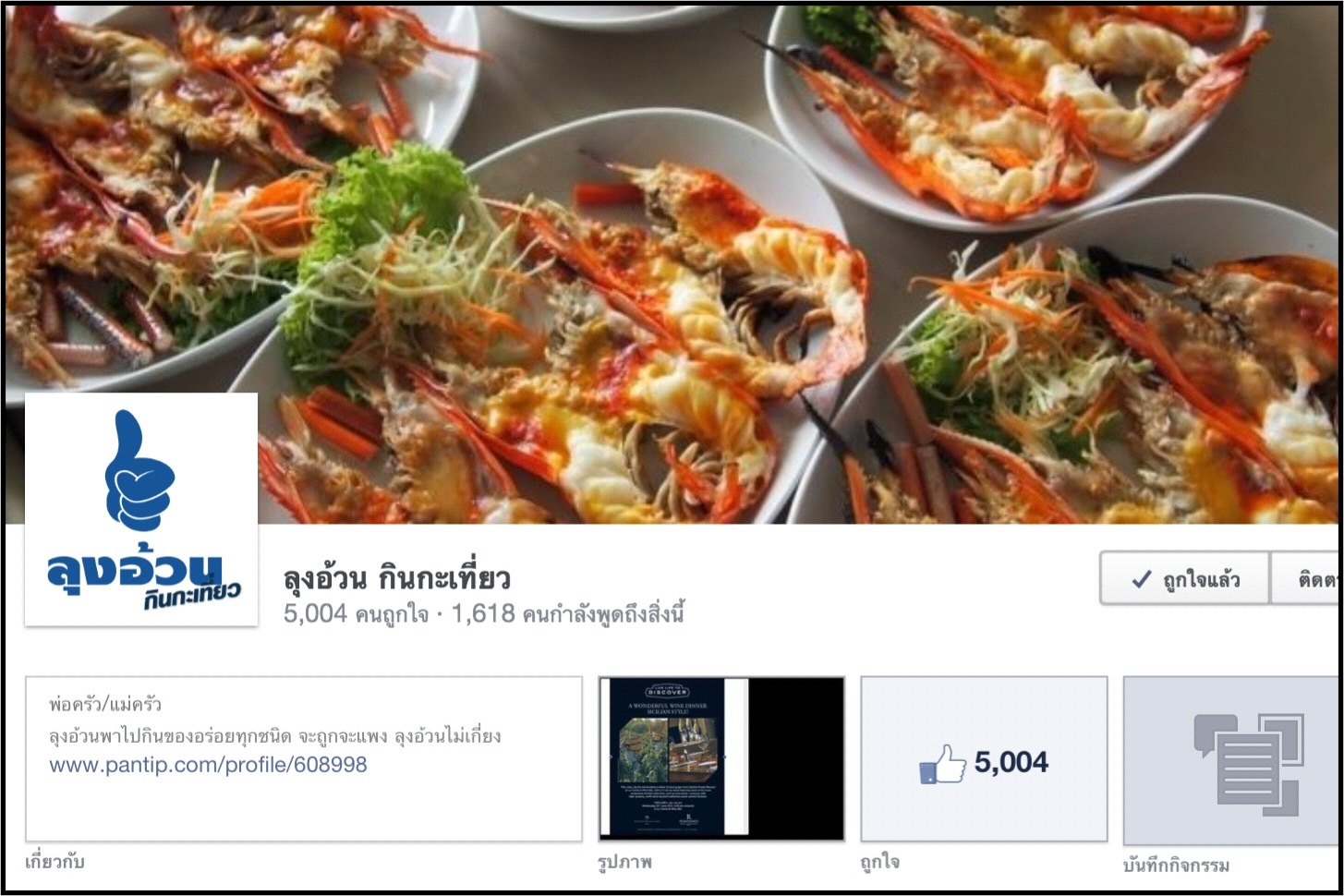
Task: Click the about description box
Action: point(304,758)
